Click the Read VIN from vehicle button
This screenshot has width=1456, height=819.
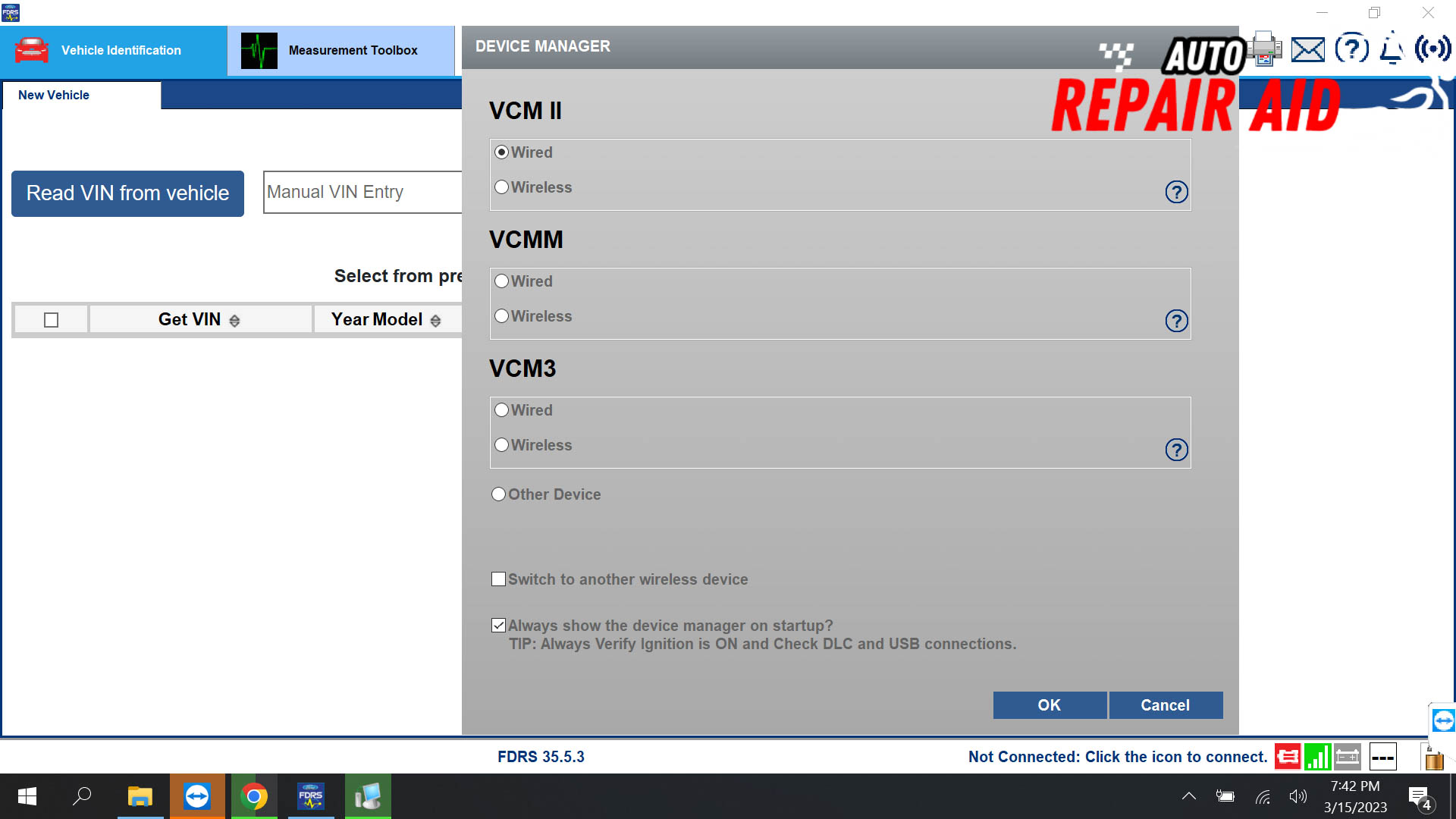point(127,192)
